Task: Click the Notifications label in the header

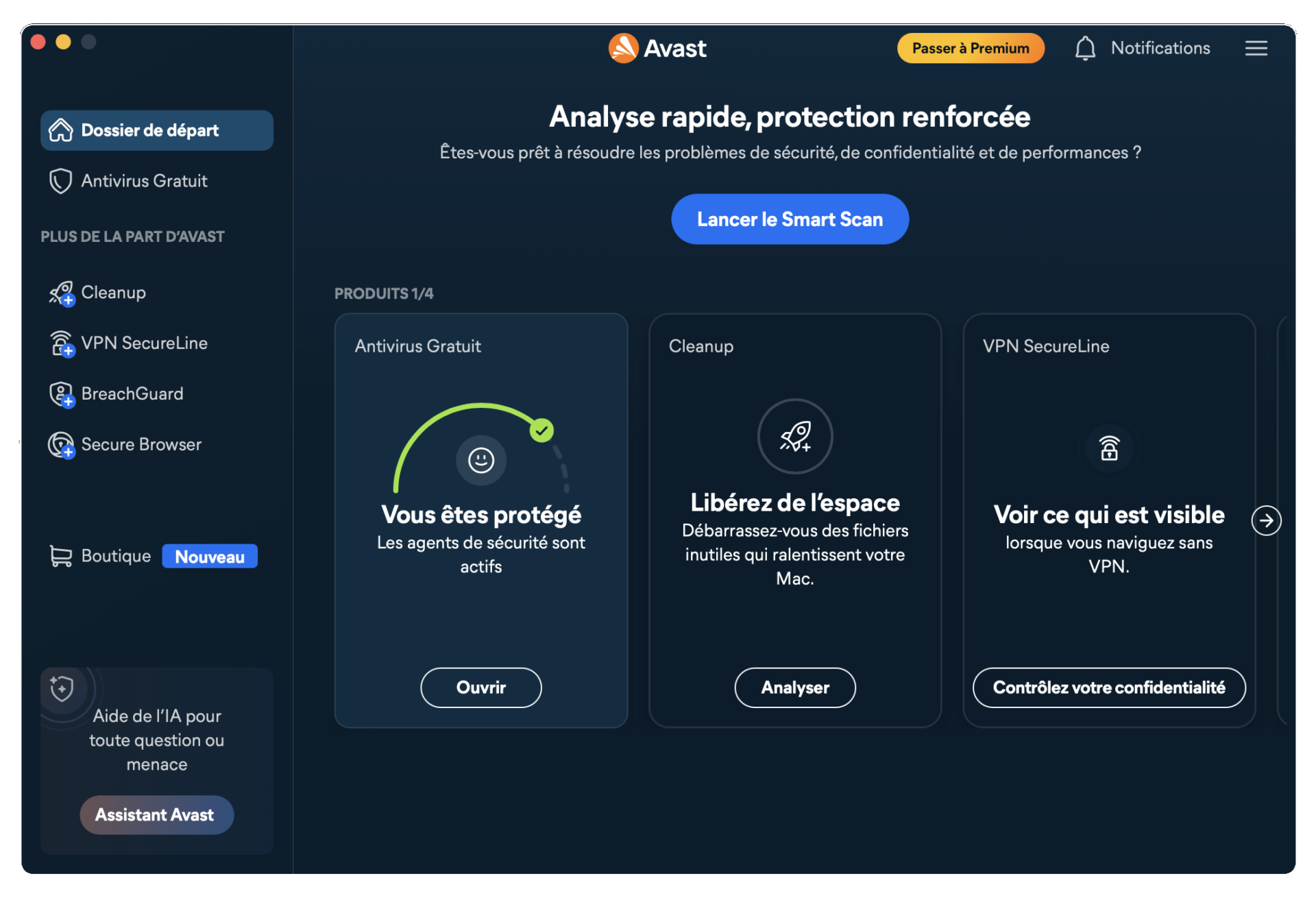Action: click(x=1160, y=48)
